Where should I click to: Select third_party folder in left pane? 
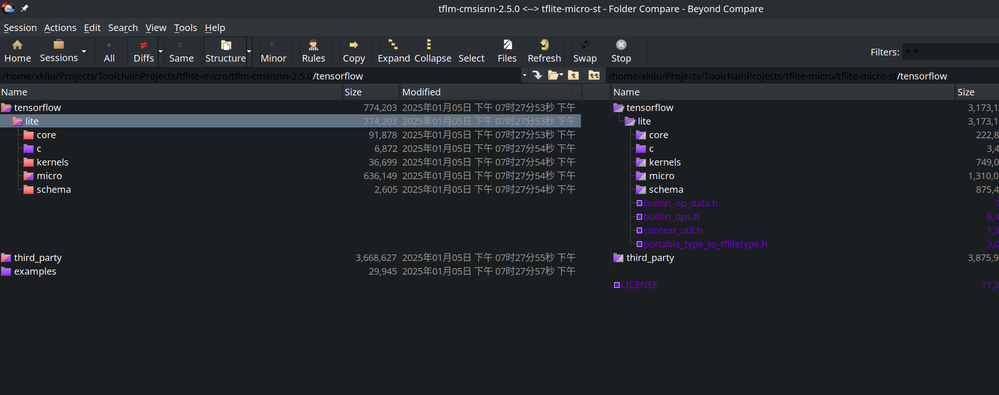point(38,258)
